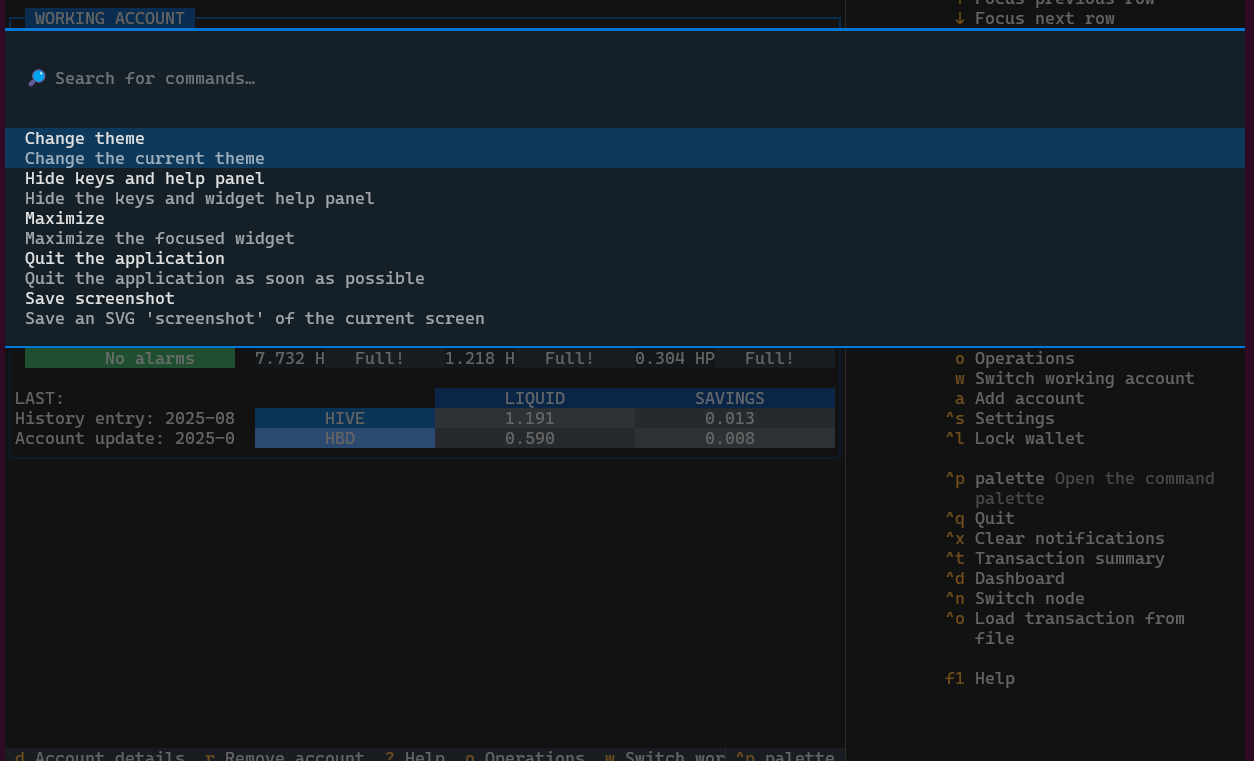Image resolution: width=1254 pixels, height=761 pixels.
Task: Click the LIQUID column header
Action: [x=534, y=398]
